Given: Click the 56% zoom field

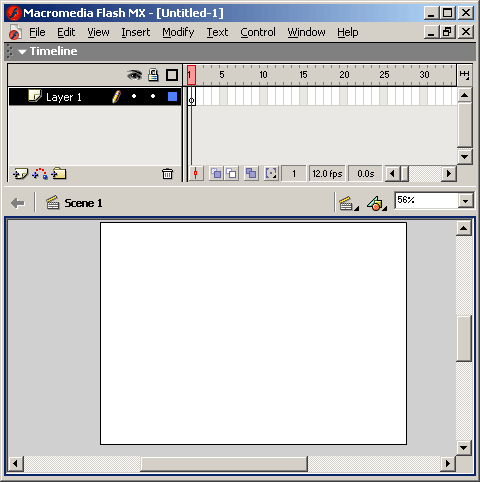Looking at the screenshot, I should [x=427, y=200].
